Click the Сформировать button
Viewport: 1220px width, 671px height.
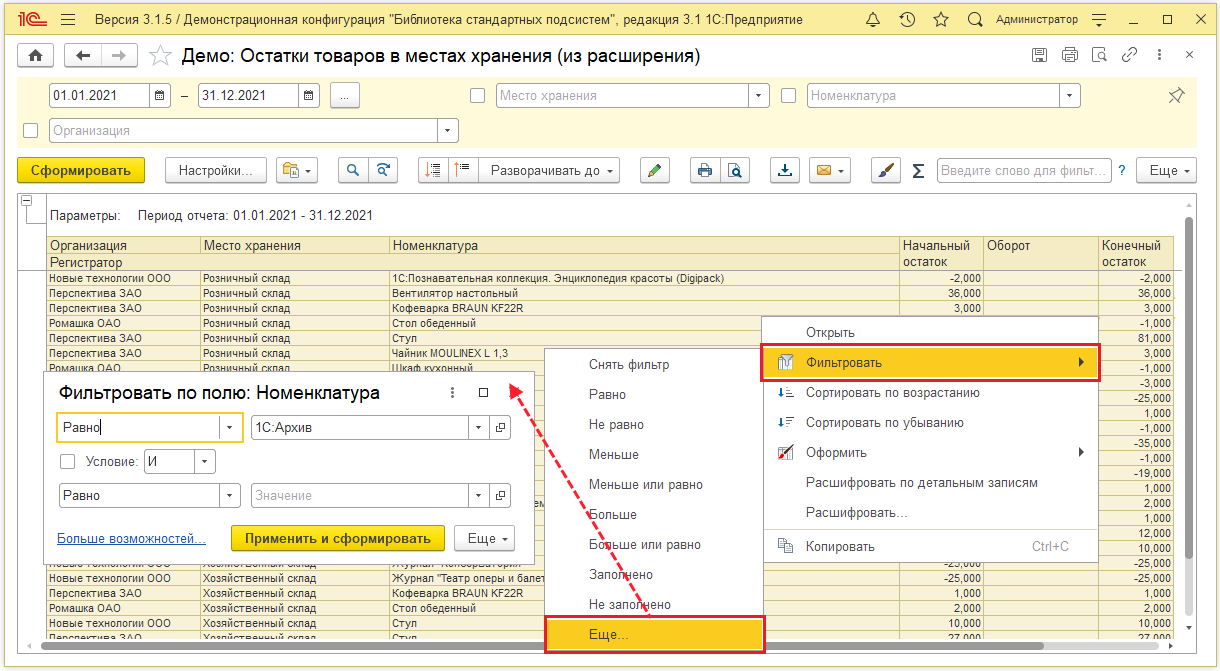click(x=82, y=171)
